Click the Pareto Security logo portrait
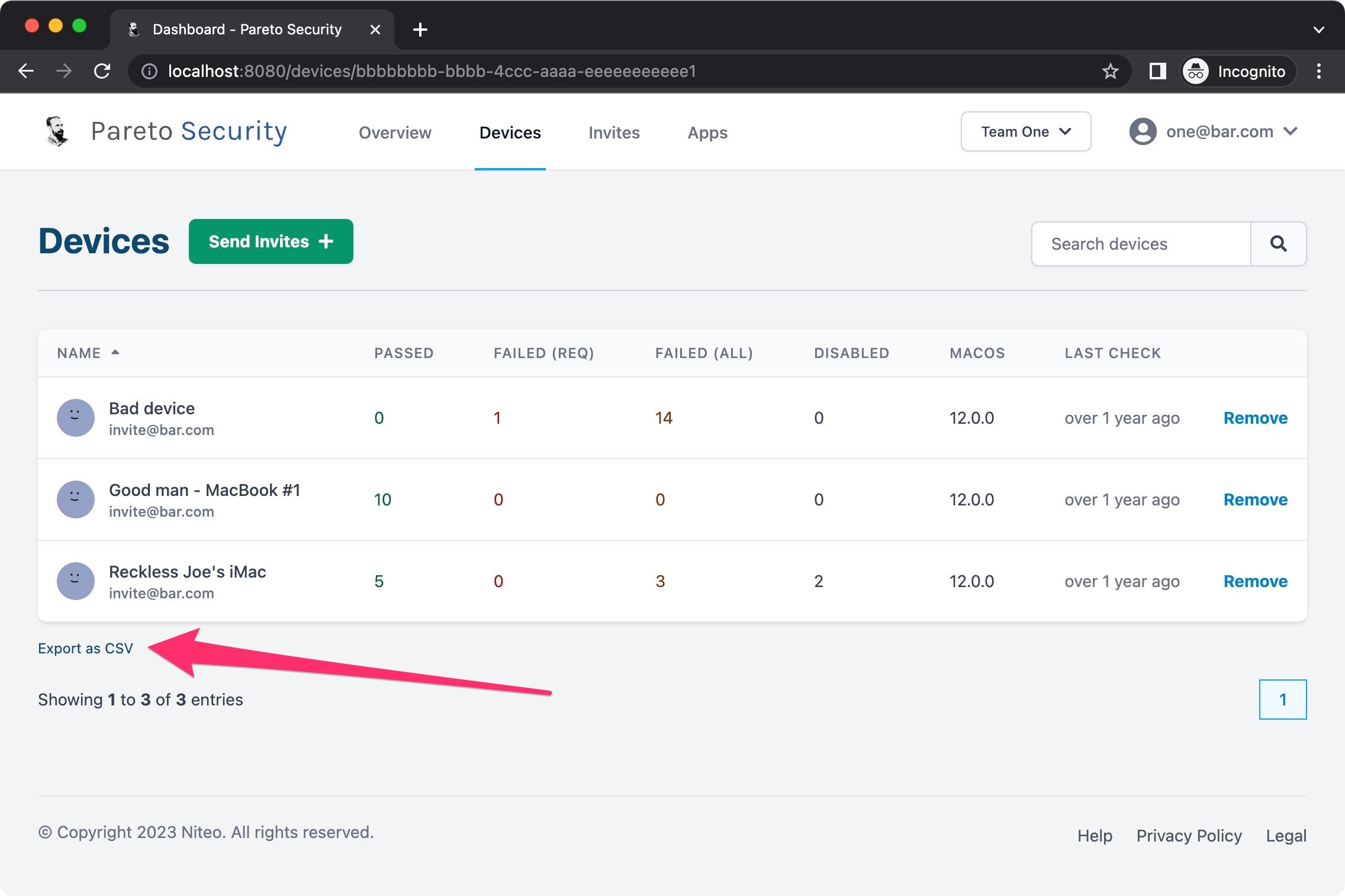The image size is (1345, 896). [57, 131]
